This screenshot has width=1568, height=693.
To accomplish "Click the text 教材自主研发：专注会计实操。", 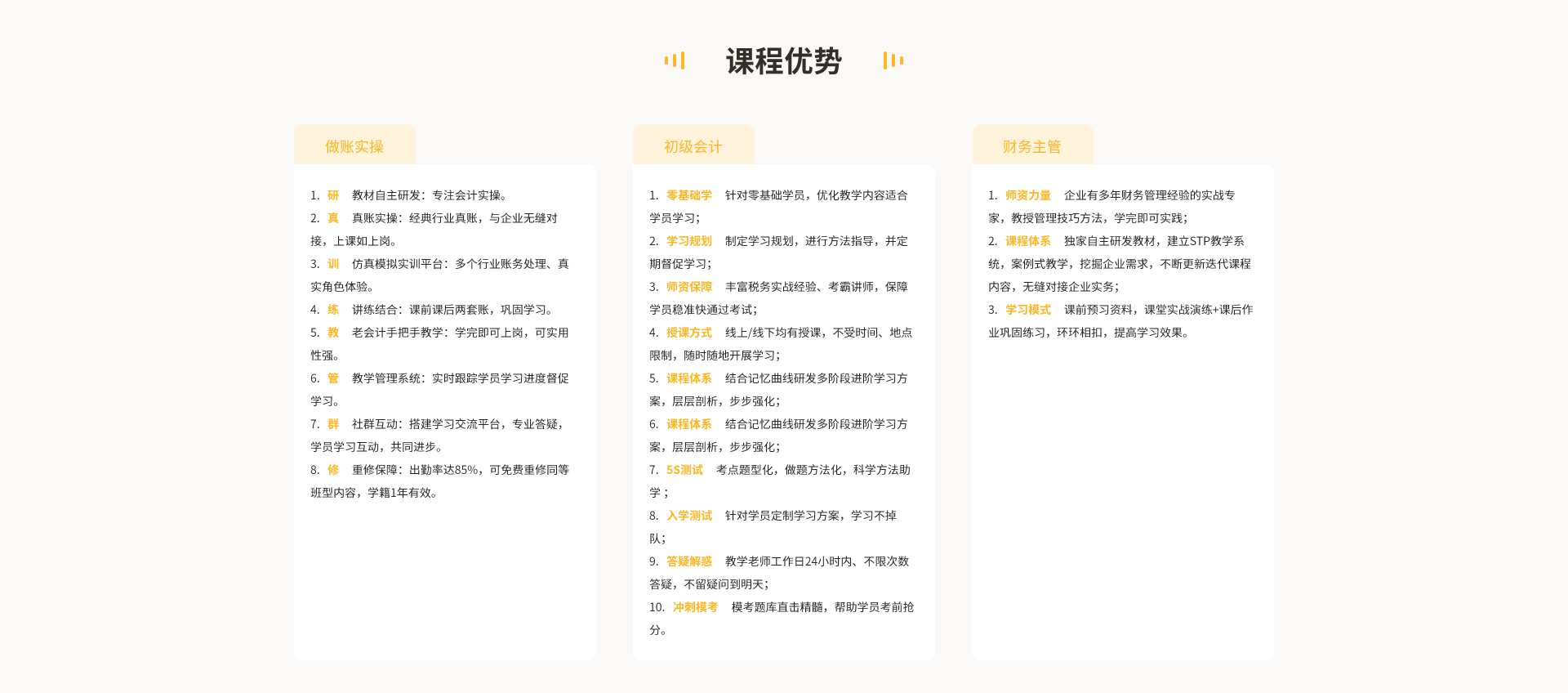I will click(432, 195).
